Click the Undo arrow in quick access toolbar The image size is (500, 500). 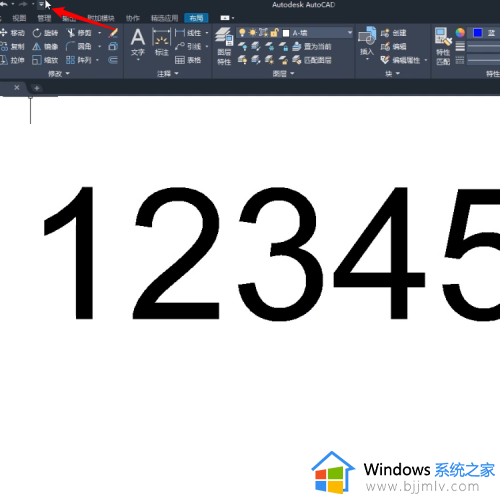click(3, 4)
